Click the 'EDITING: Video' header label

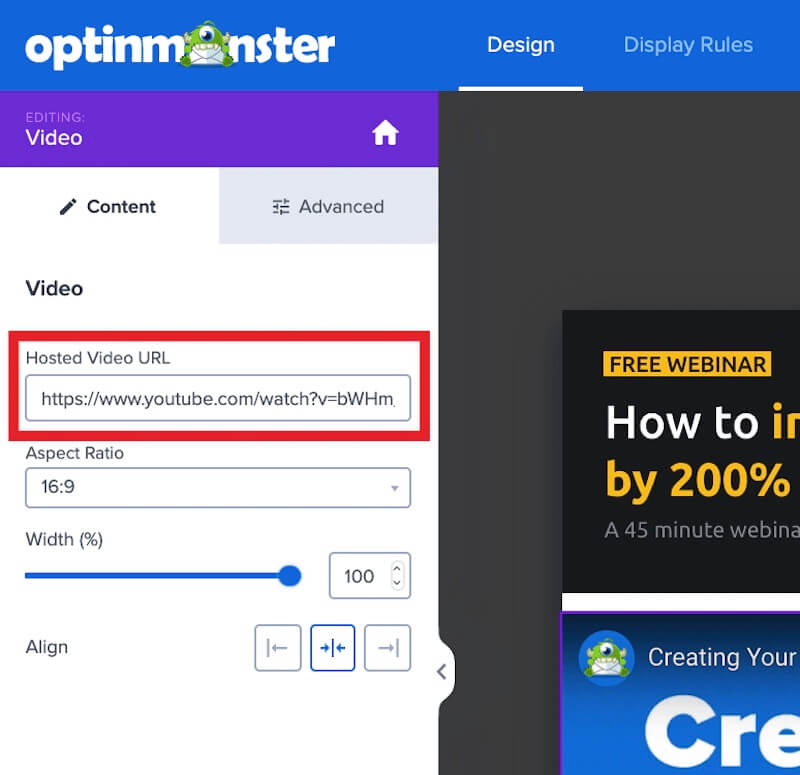(x=55, y=130)
